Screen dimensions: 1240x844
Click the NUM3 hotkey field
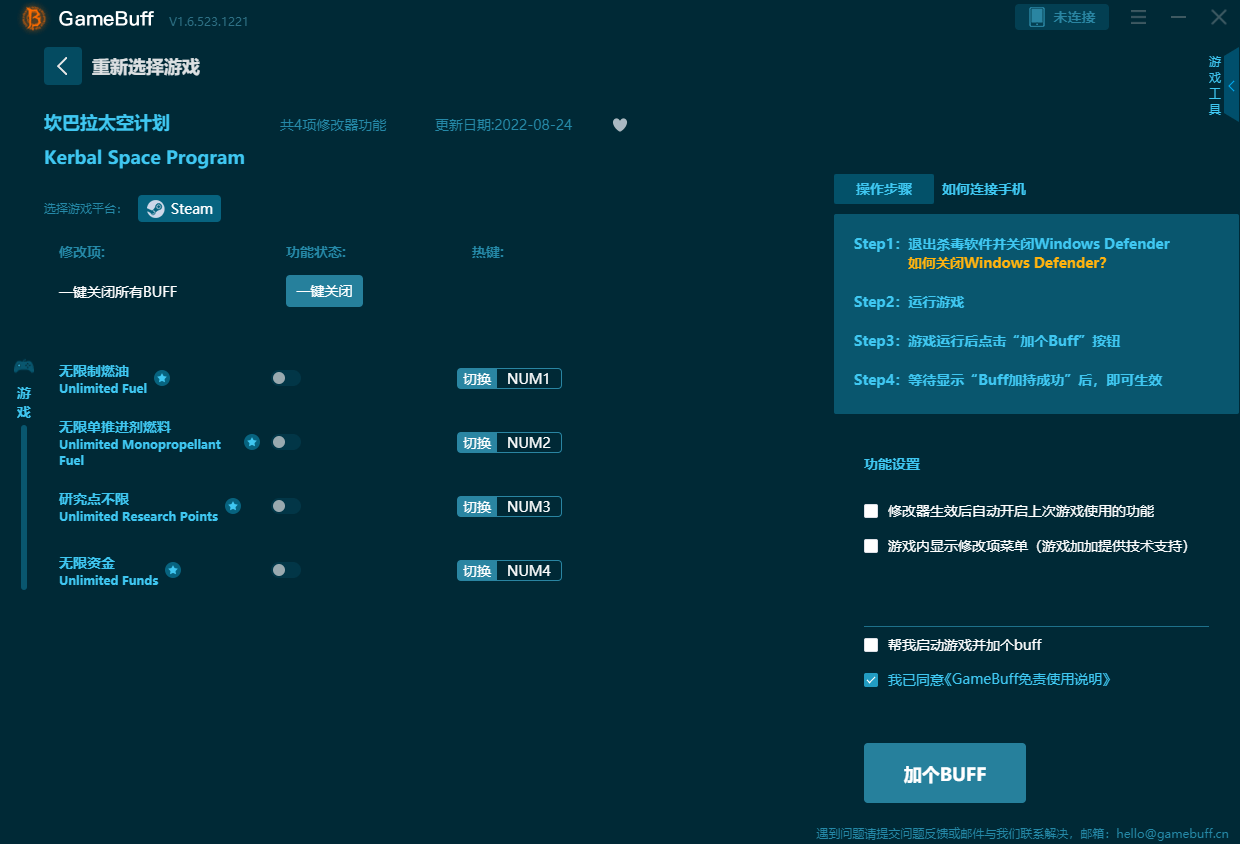[529, 507]
